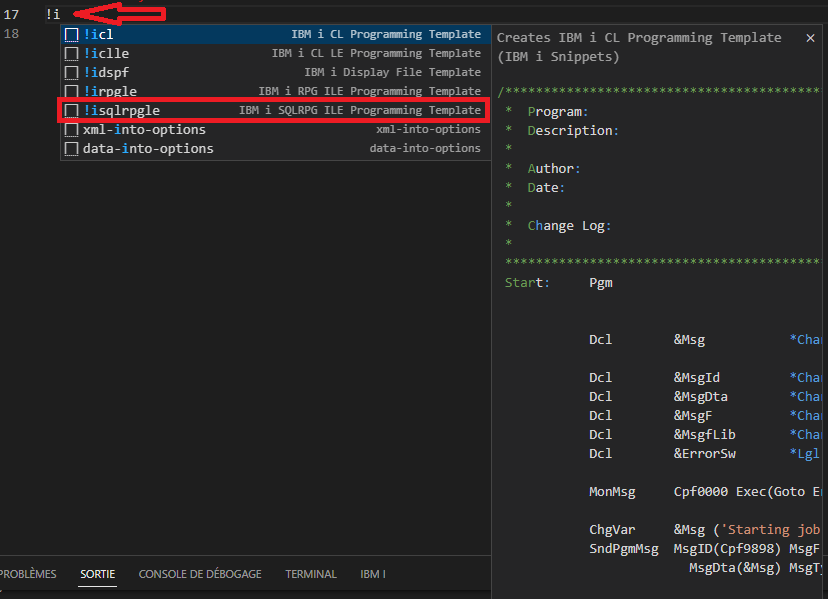Click the snippet icon beside !isqlrpgle
This screenshot has width=828, height=599.
(x=71, y=111)
